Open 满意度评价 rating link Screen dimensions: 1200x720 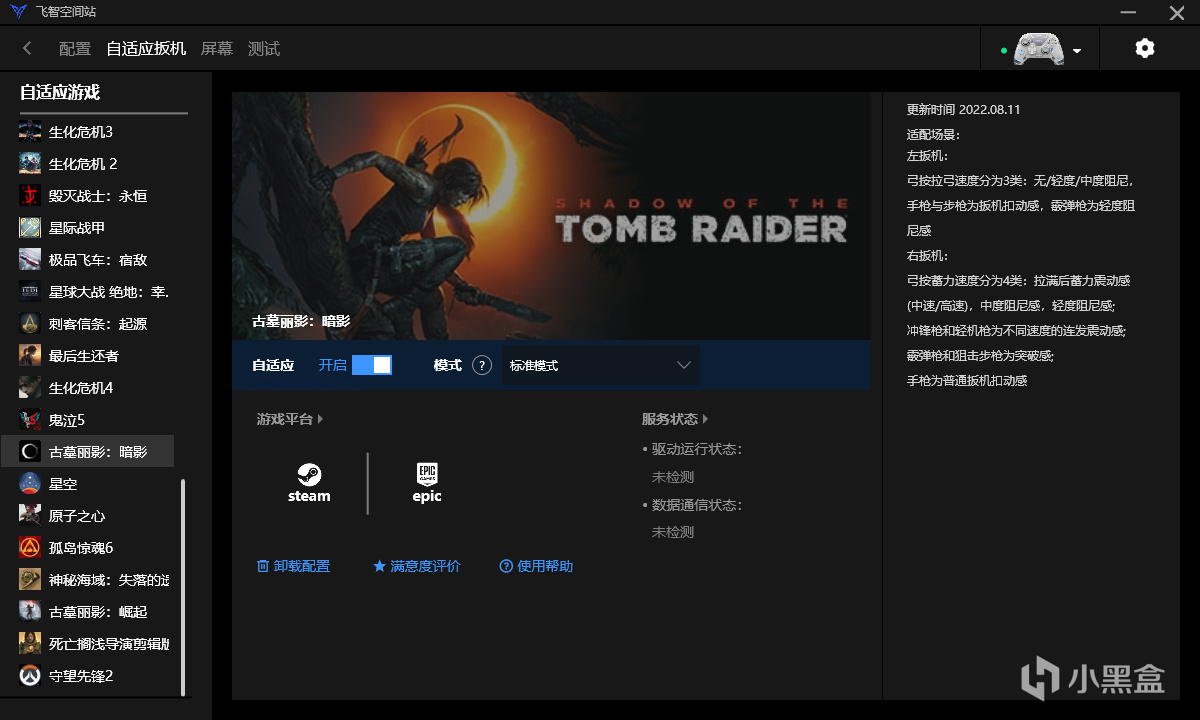[417, 566]
